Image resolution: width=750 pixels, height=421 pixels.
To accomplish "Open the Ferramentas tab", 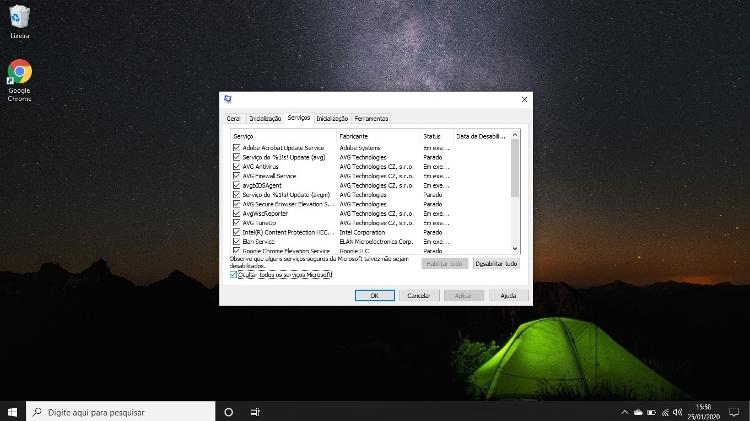I will tap(370, 118).
